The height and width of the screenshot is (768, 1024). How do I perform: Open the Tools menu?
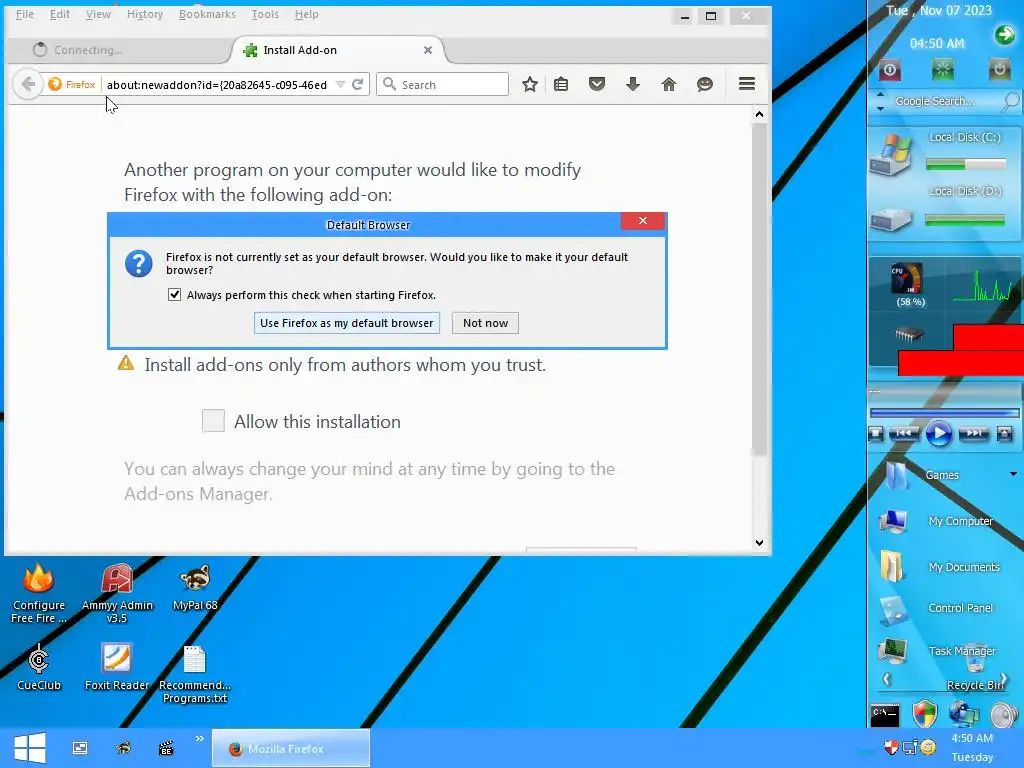click(265, 14)
